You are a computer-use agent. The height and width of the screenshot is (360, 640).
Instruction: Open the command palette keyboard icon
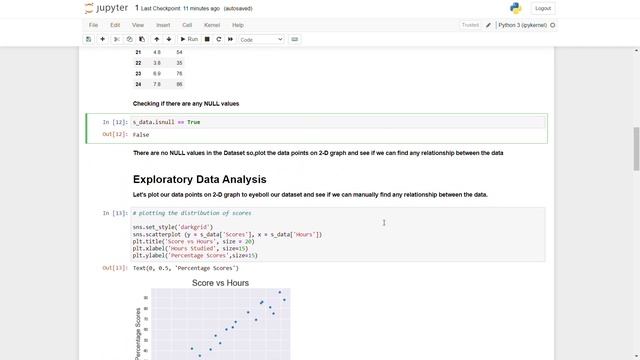(295, 39)
